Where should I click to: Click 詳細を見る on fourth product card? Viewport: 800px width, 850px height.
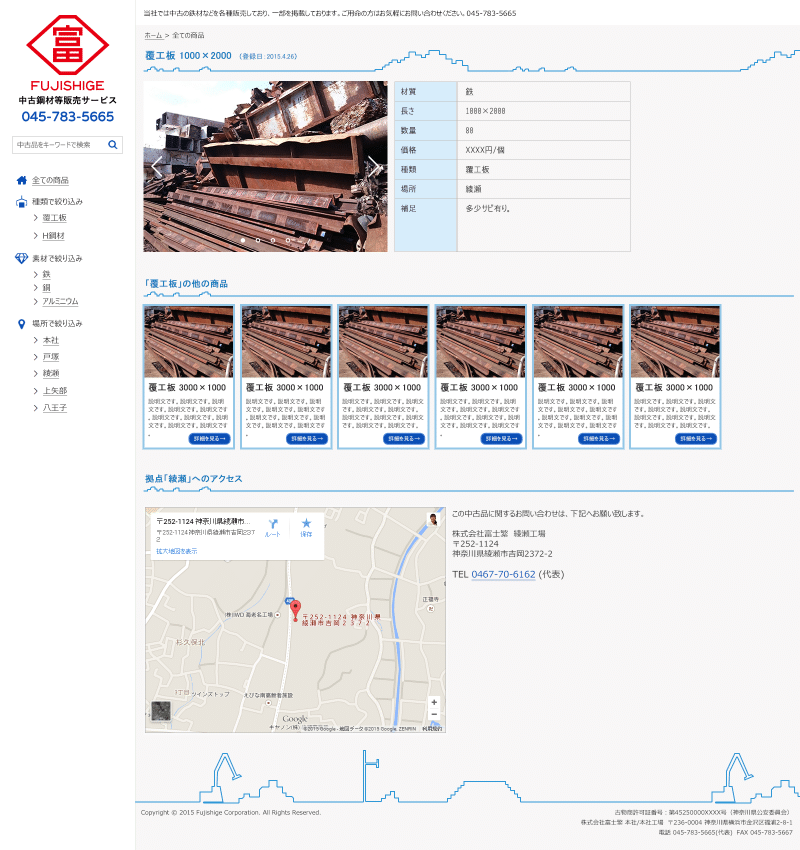coord(501,439)
